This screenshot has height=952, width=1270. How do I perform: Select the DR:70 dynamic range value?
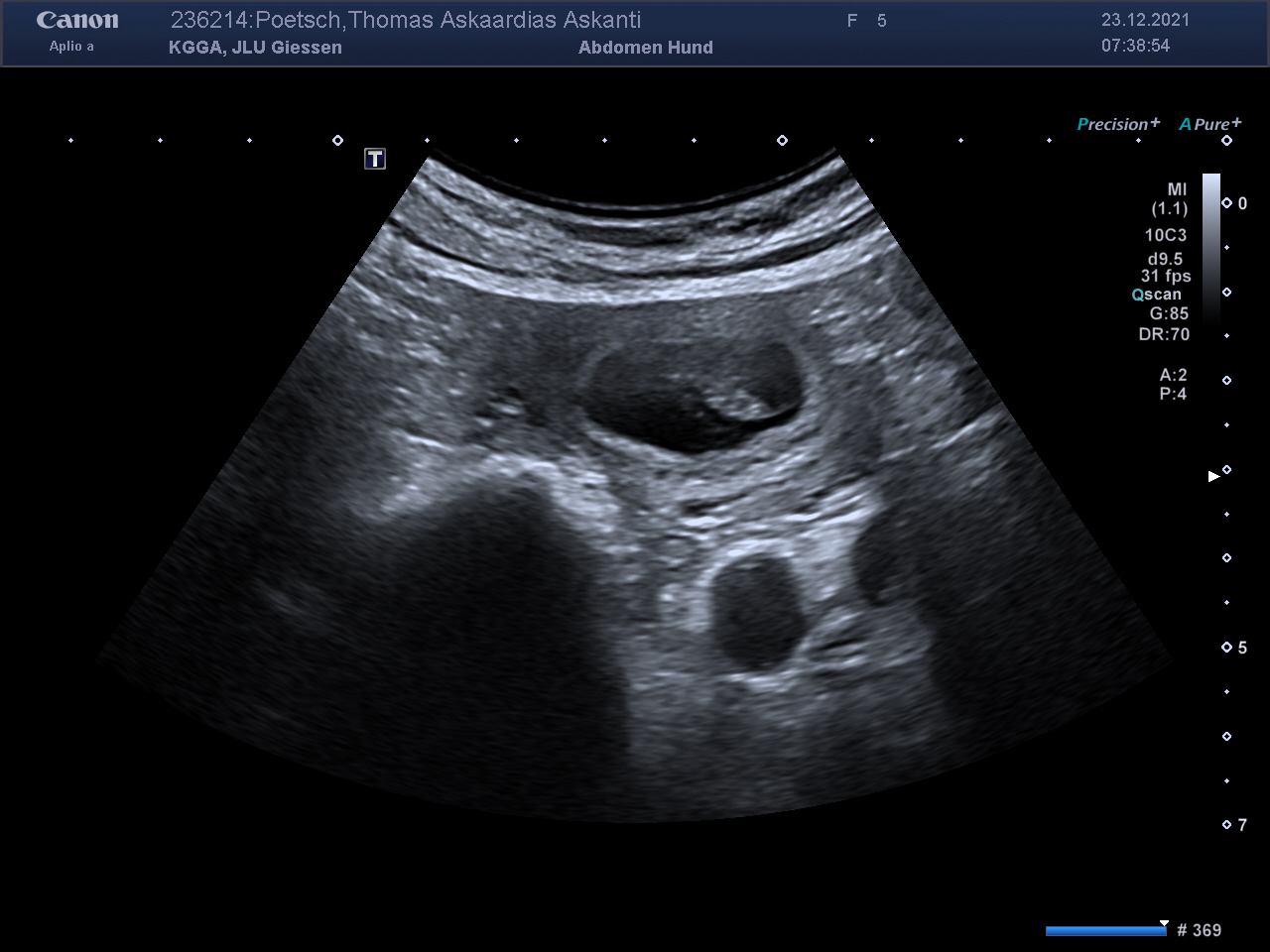pyautogui.click(x=1164, y=334)
